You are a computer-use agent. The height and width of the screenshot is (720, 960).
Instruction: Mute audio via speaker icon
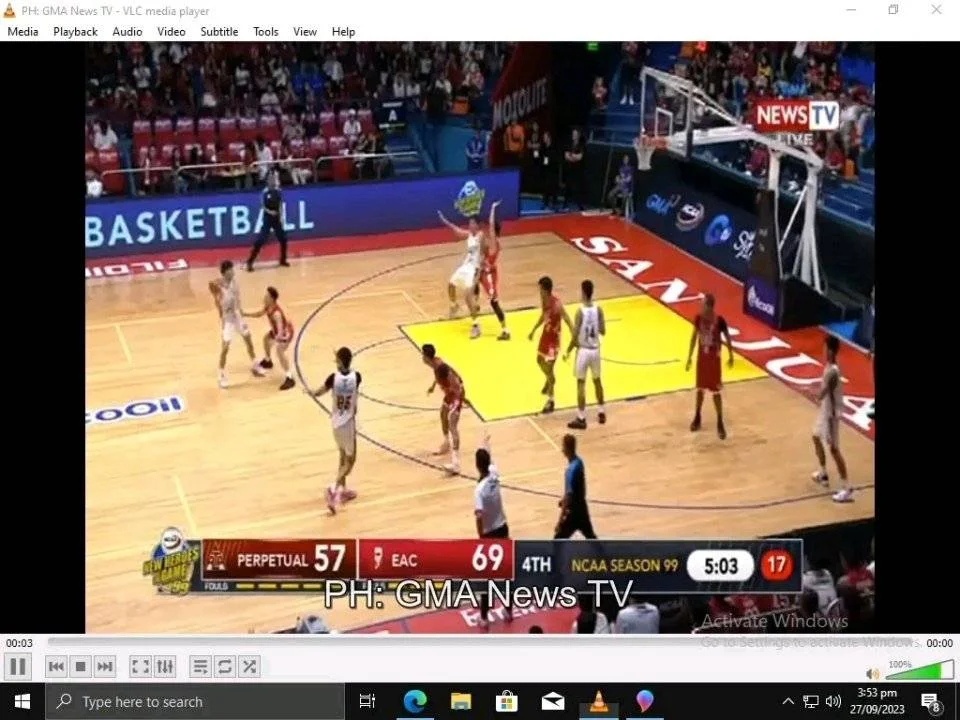(x=872, y=673)
